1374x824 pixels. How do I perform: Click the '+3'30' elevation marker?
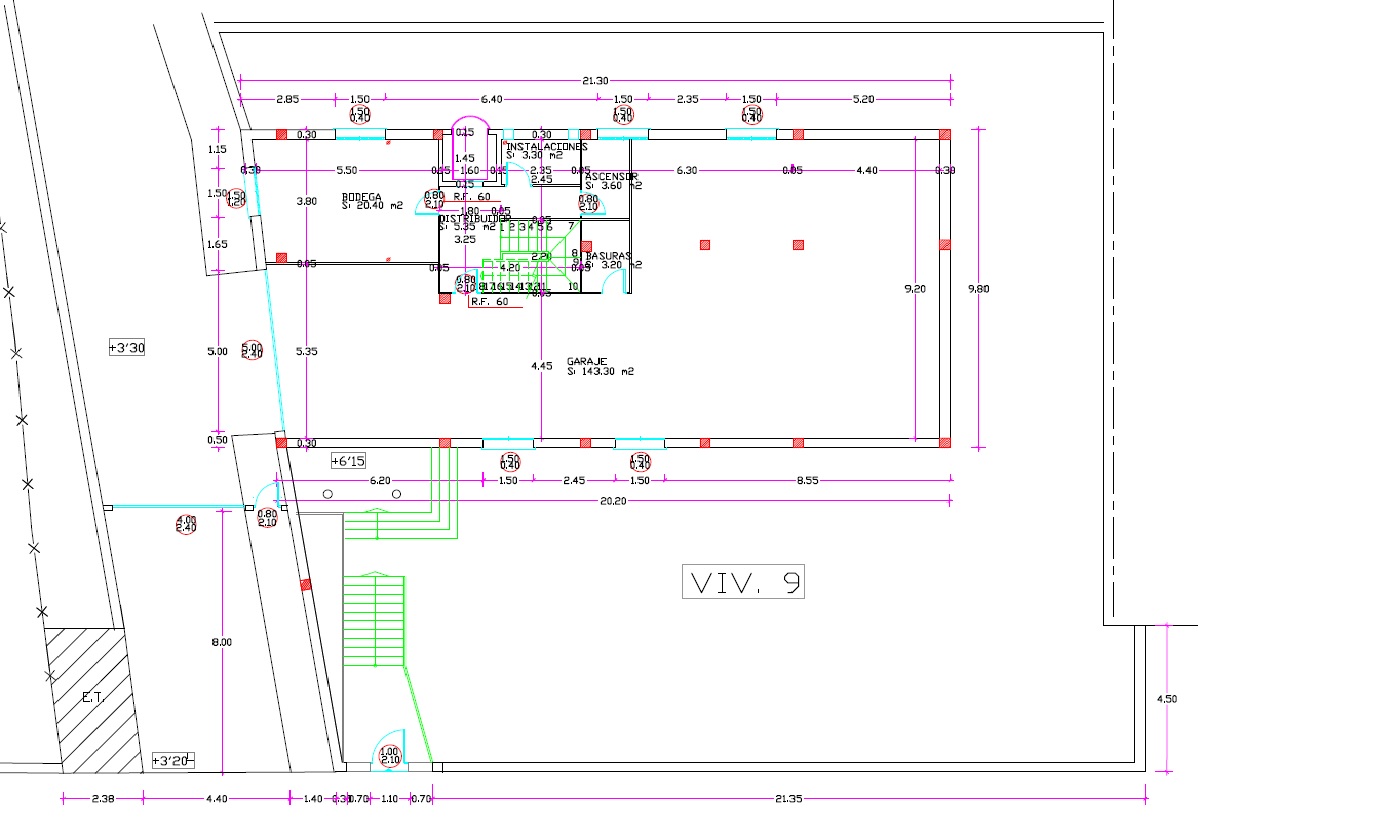tap(128, 348)
